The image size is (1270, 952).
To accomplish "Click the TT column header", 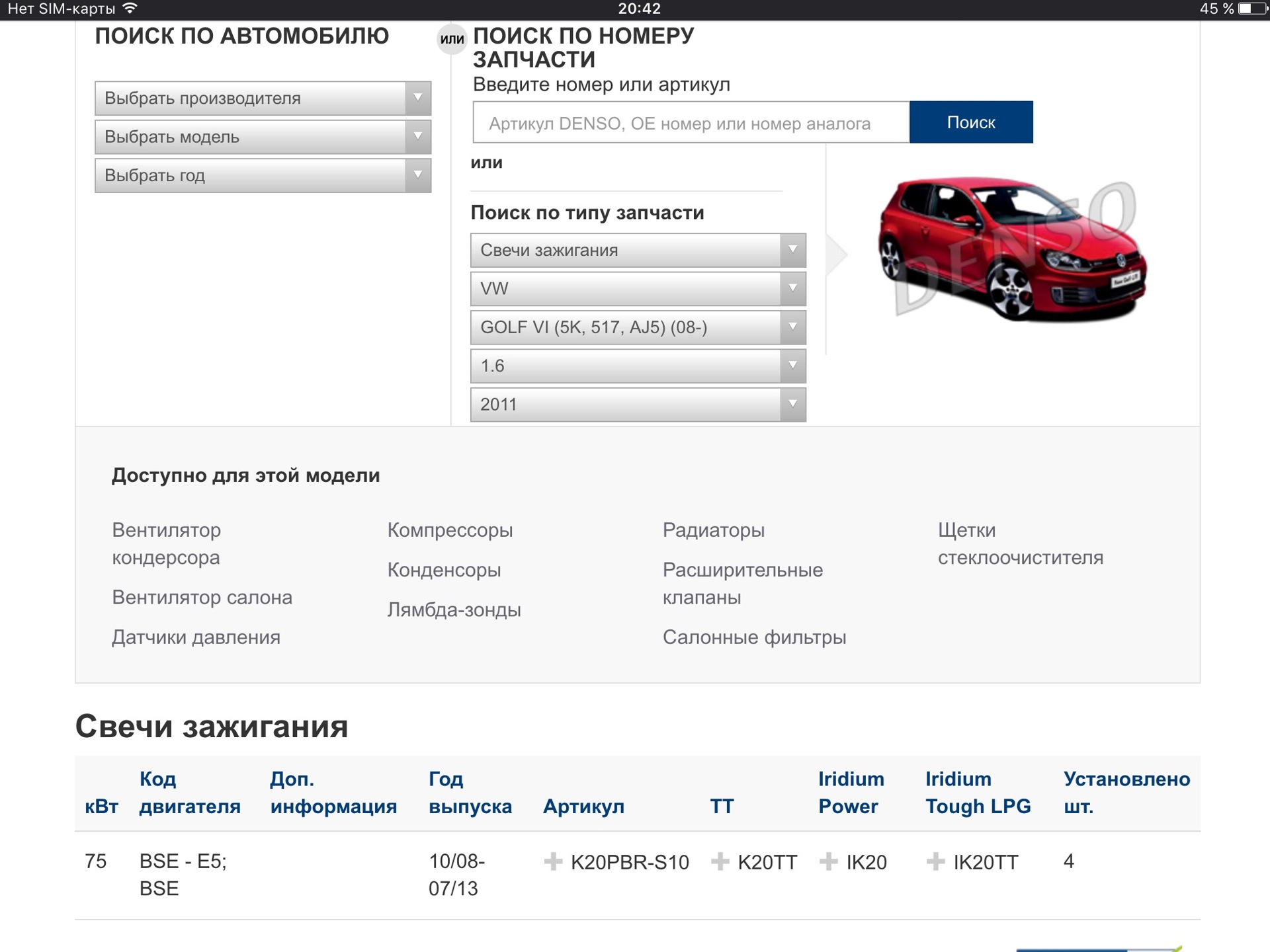I will pyautogui.click(x=722, y=807).
